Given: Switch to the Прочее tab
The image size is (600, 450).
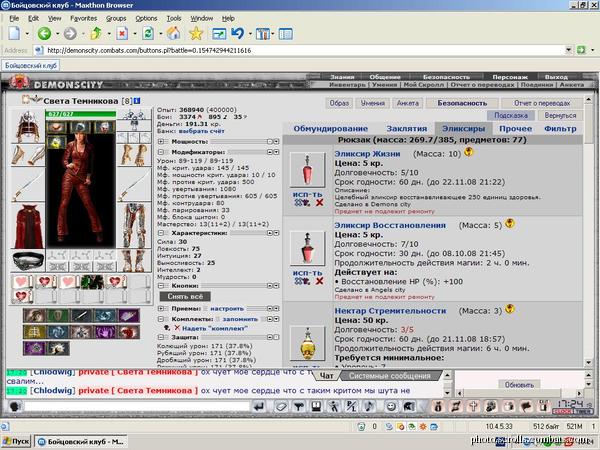Looking at the screenshot, I should (515, 129).
